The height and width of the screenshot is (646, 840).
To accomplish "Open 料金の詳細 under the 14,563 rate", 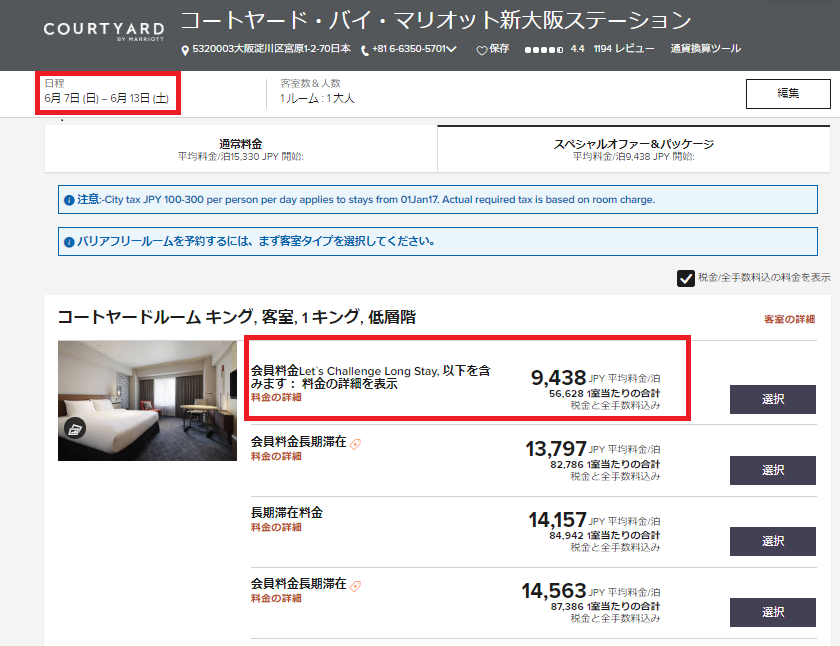I will [276, 598].
